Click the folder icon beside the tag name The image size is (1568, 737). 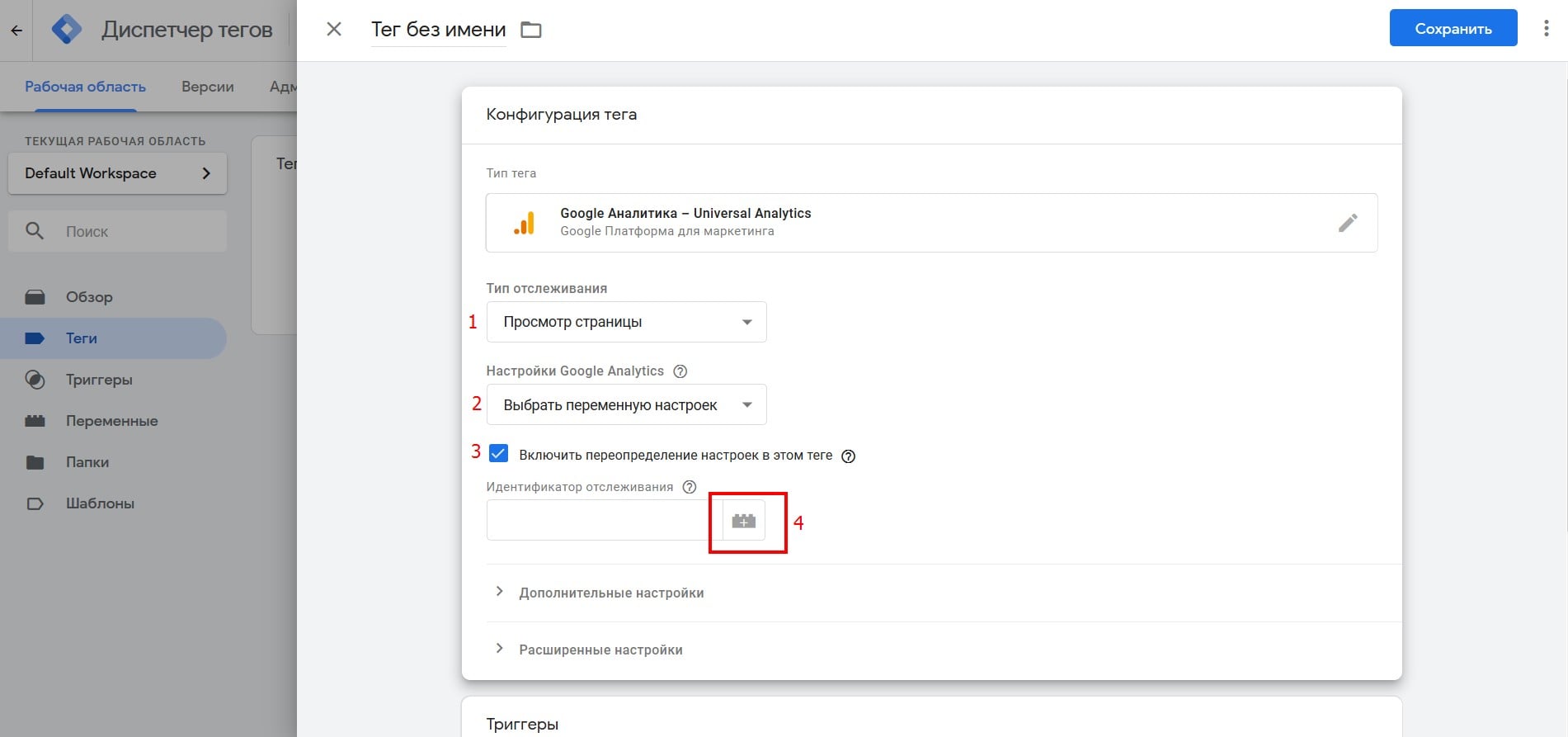[x=531, y=31]
